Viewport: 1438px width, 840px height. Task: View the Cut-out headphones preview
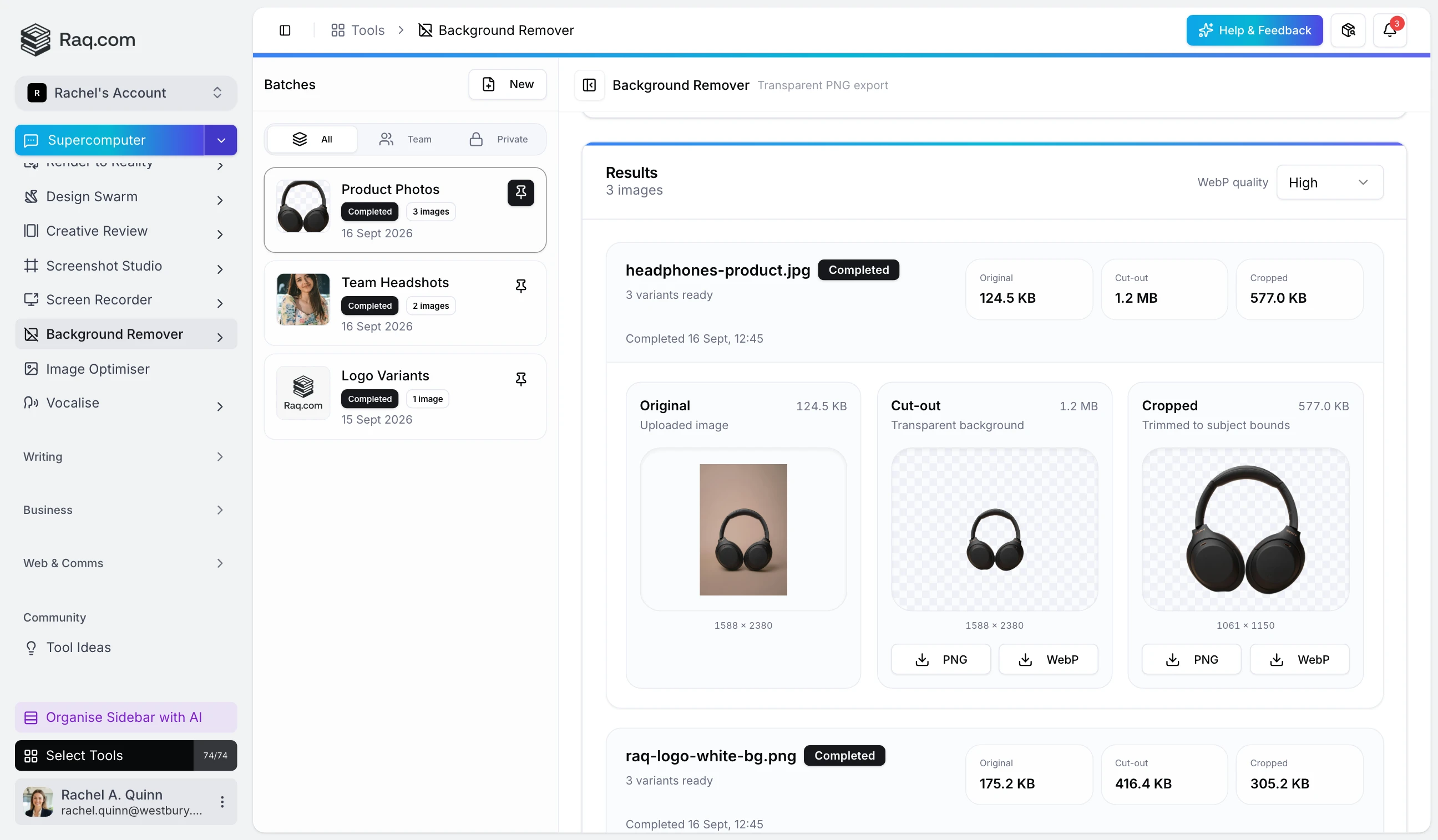click(994, 530)
